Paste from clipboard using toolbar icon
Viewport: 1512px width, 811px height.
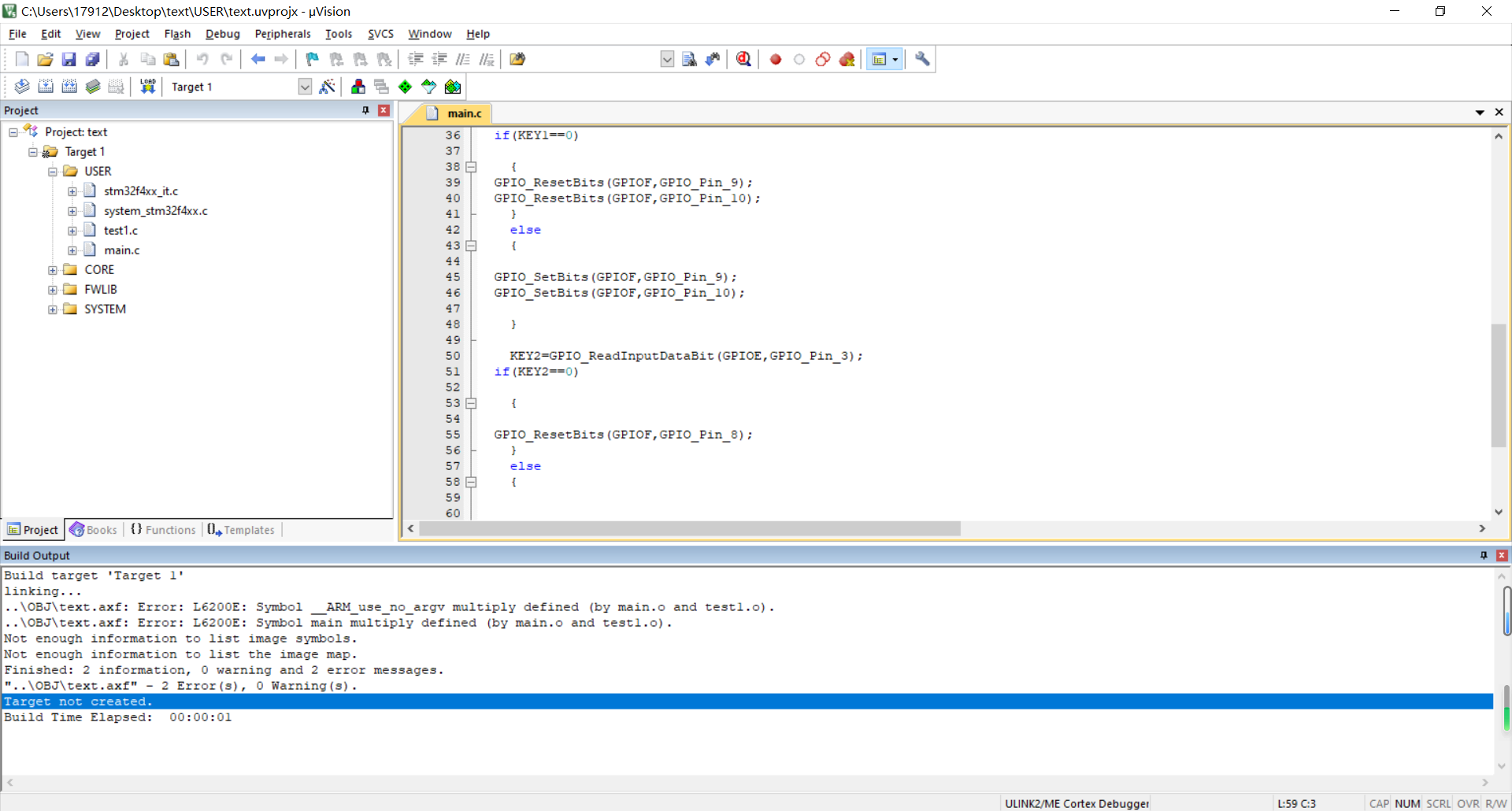171,59
